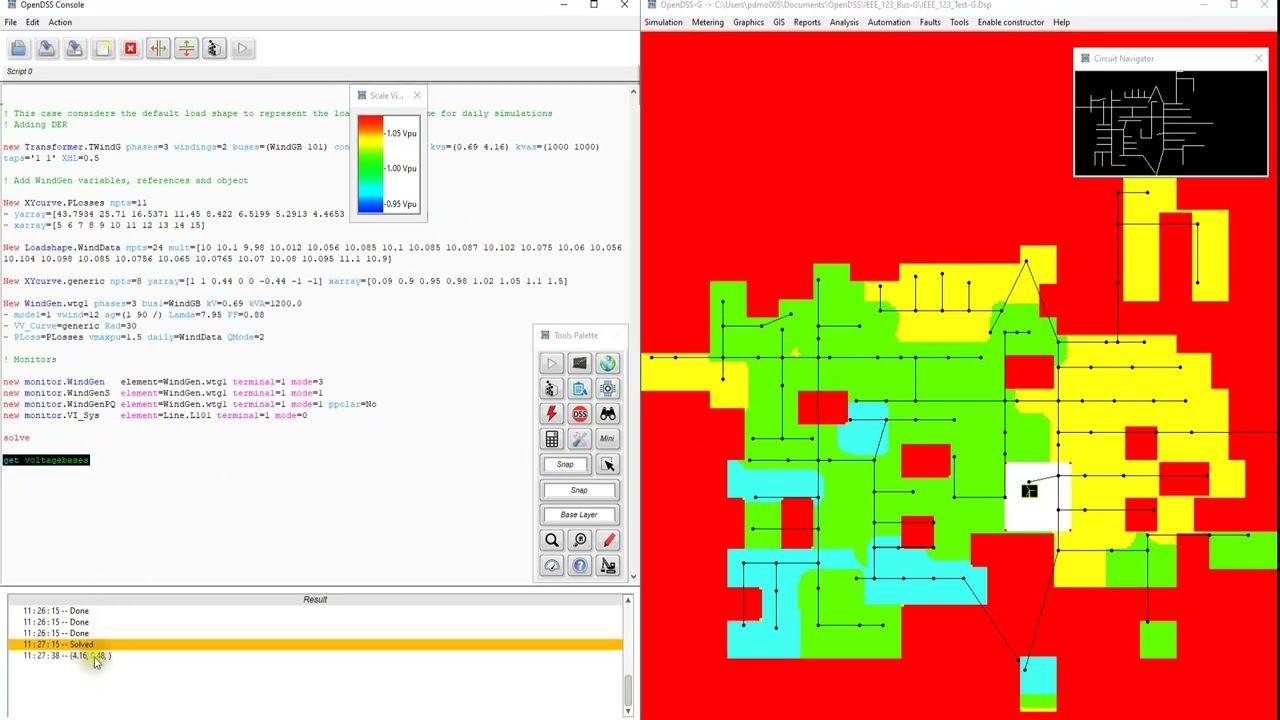The height and width of the screenshot is (720, 1280).
Task: Click the horizontal split arrows icon
Action: click(x=186, y=48)
